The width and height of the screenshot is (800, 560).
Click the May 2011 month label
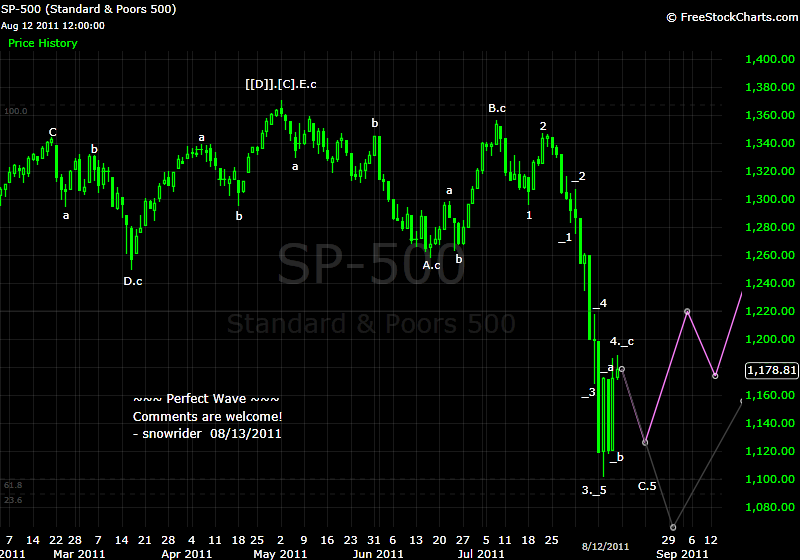click(280, 554)
